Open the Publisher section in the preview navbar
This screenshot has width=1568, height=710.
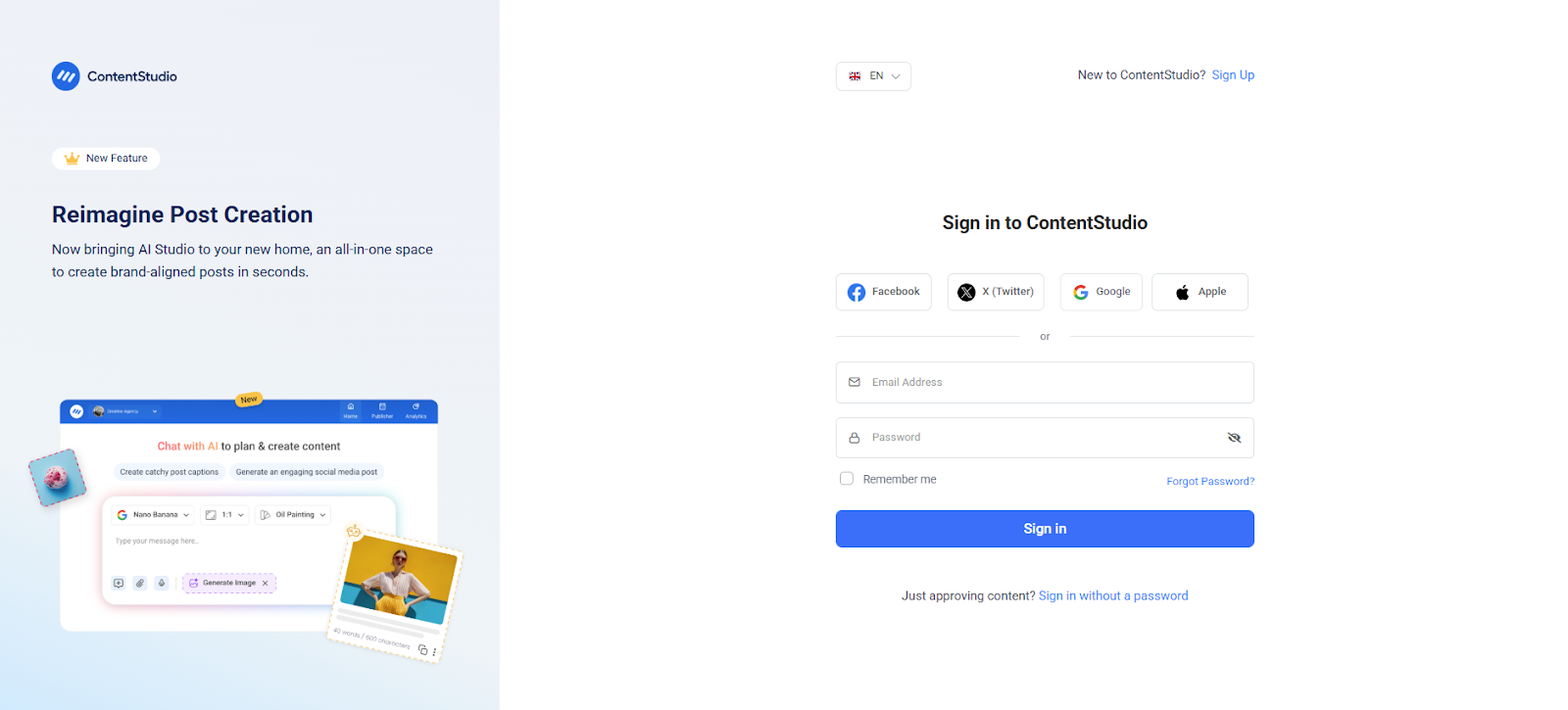click(381, 411)
